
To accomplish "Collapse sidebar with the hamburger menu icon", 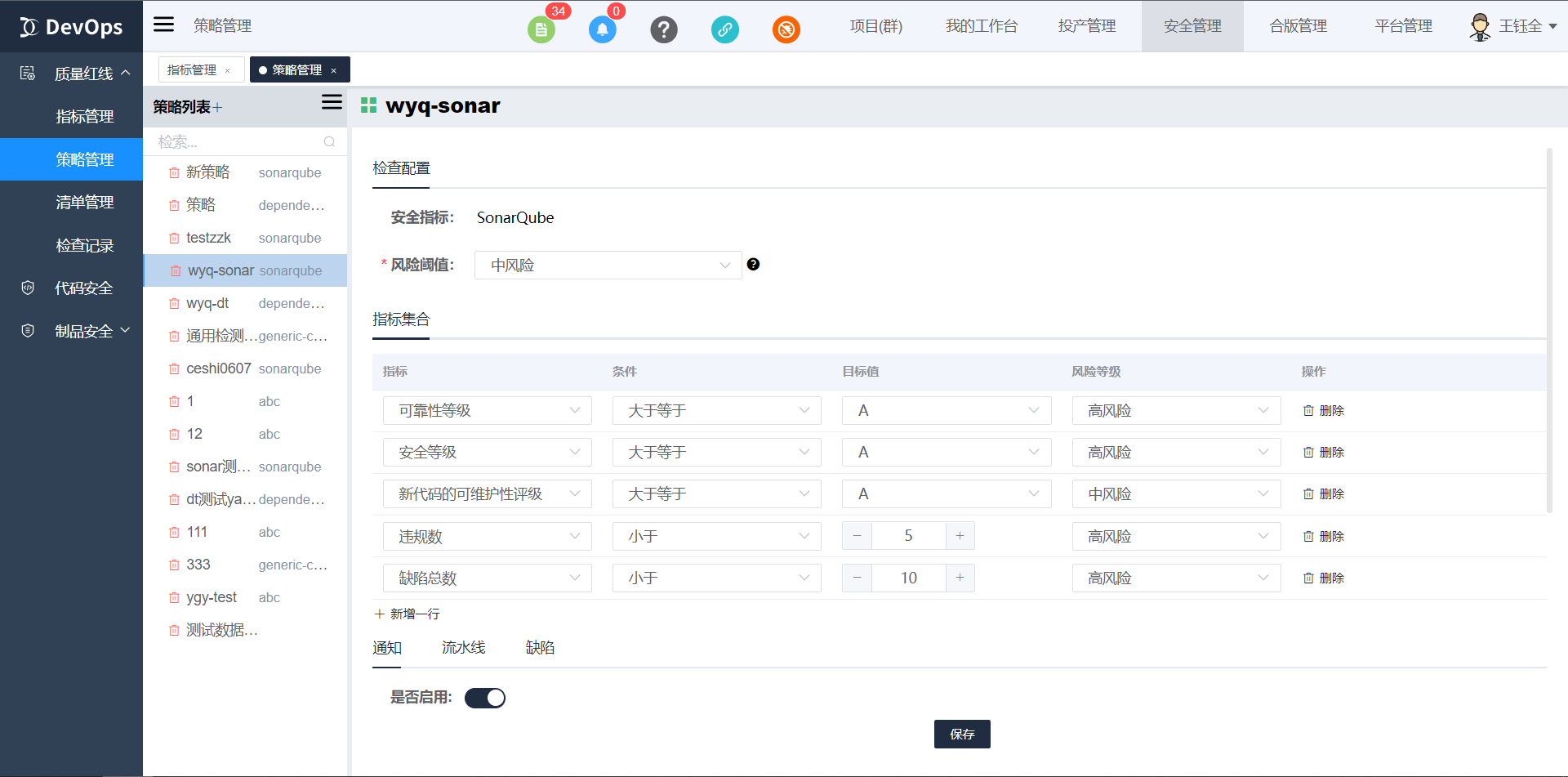I will coord(164,25).
